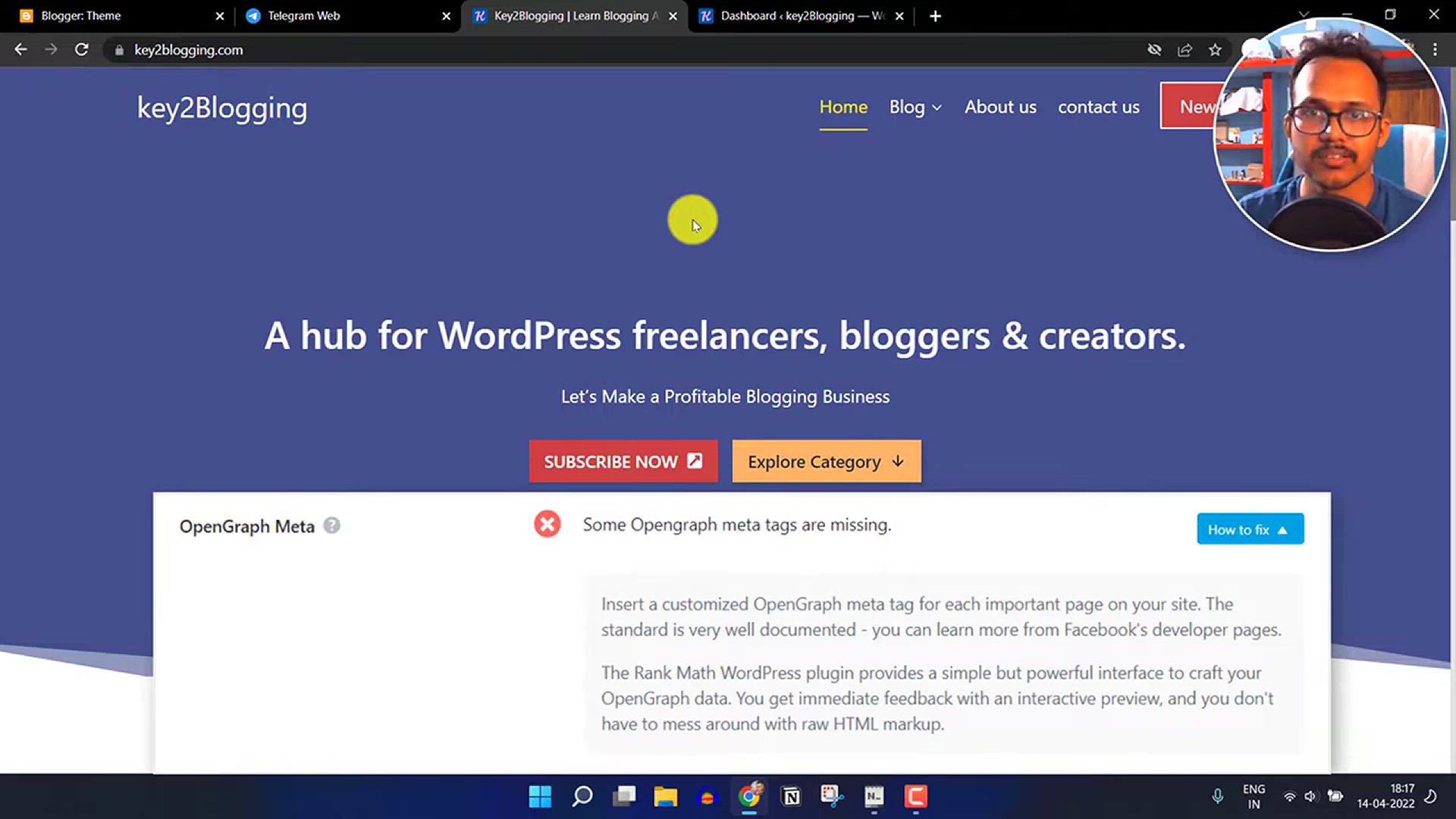Screen dimensions: 1456x819
Task: Click the padlock site info icon
Action: (x=119, y=50)
